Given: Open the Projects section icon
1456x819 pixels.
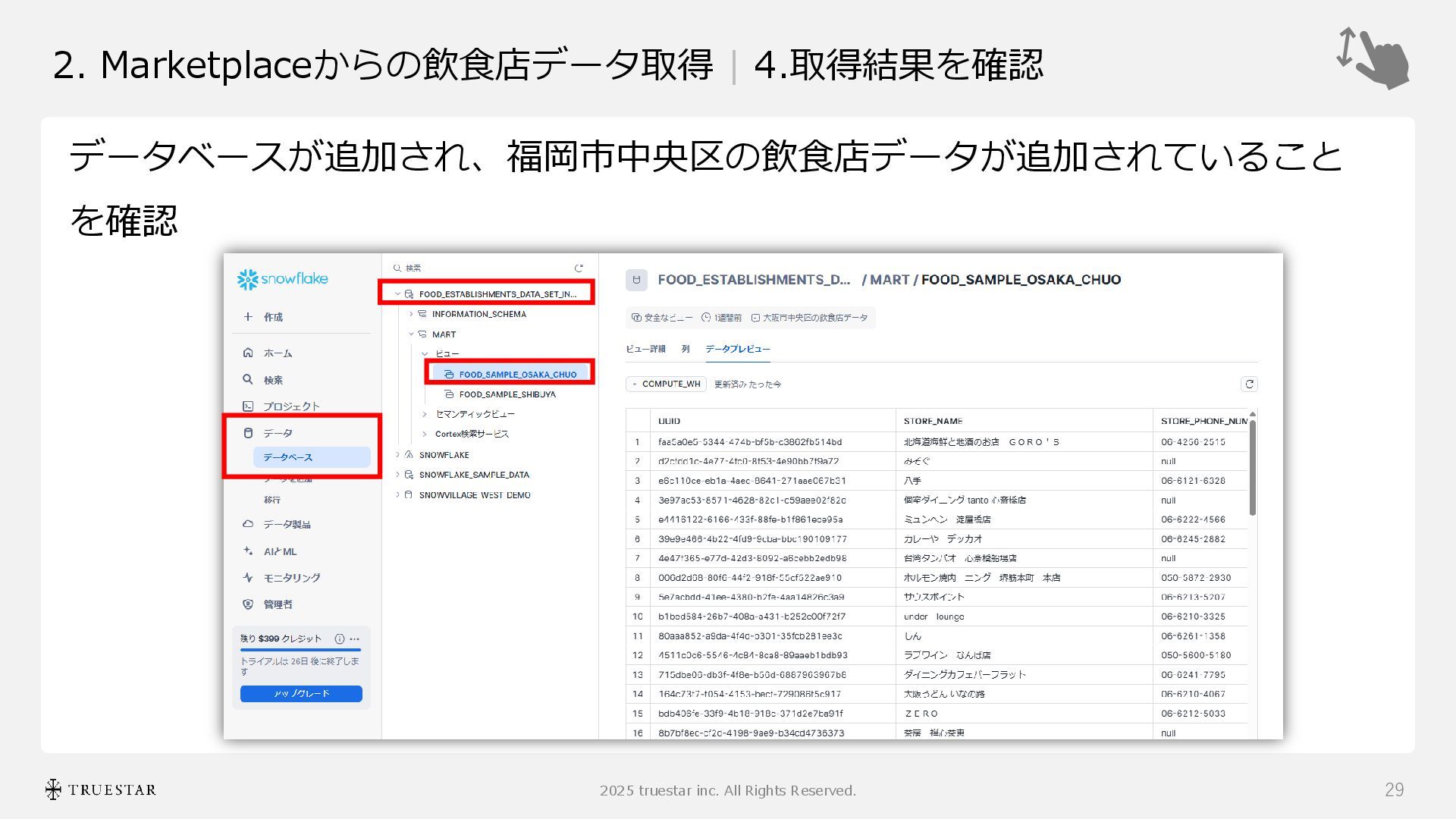Looking at the screenshot, I should (248, 406).
